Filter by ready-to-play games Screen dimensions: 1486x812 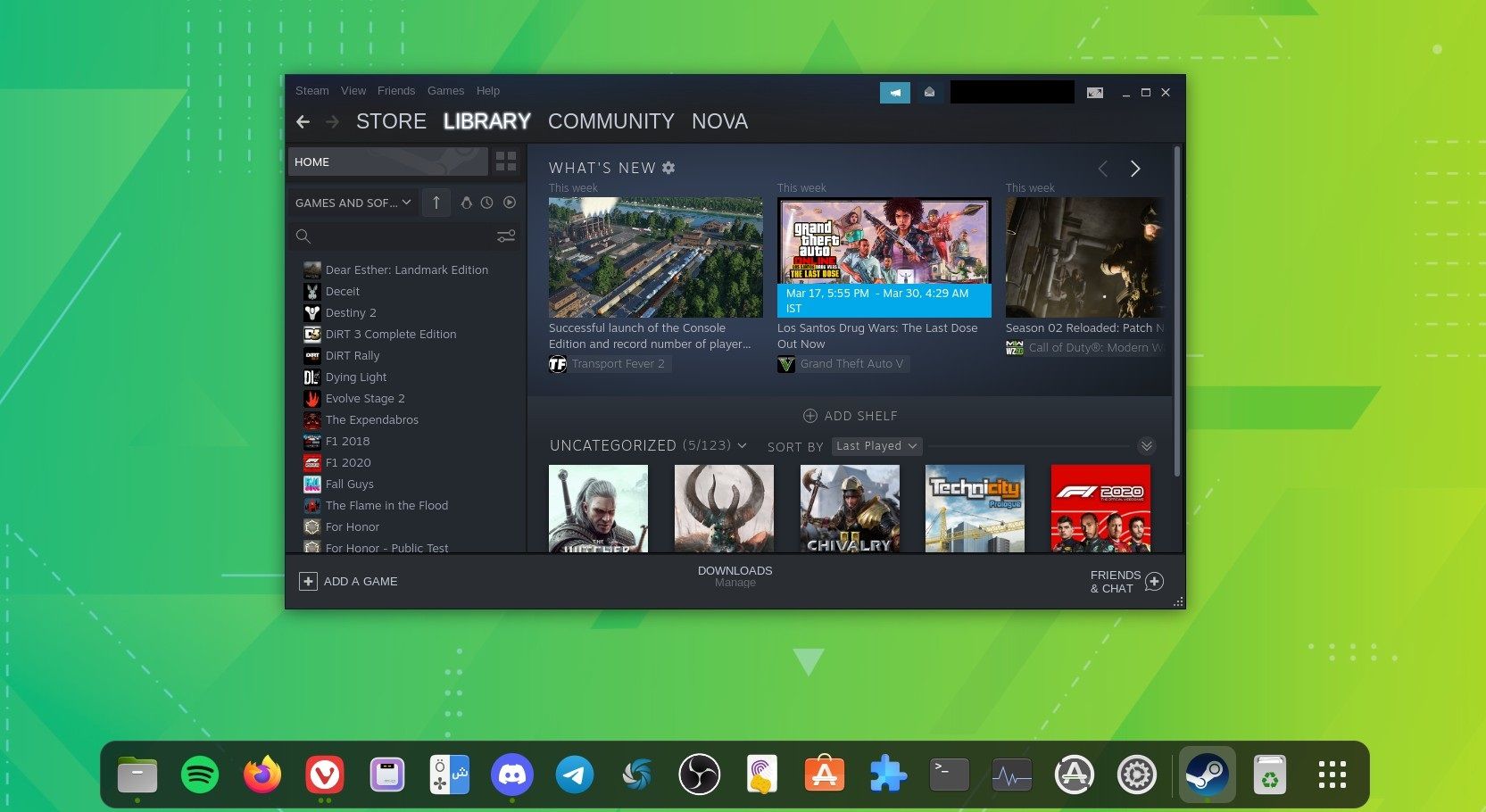tap(509, 203)
